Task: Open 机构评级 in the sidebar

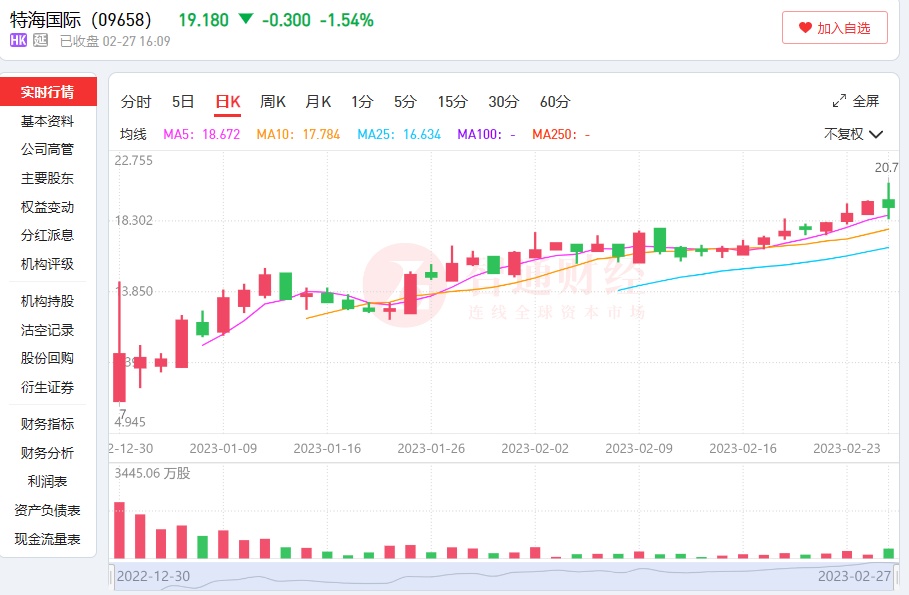Action: coord(48,264)
